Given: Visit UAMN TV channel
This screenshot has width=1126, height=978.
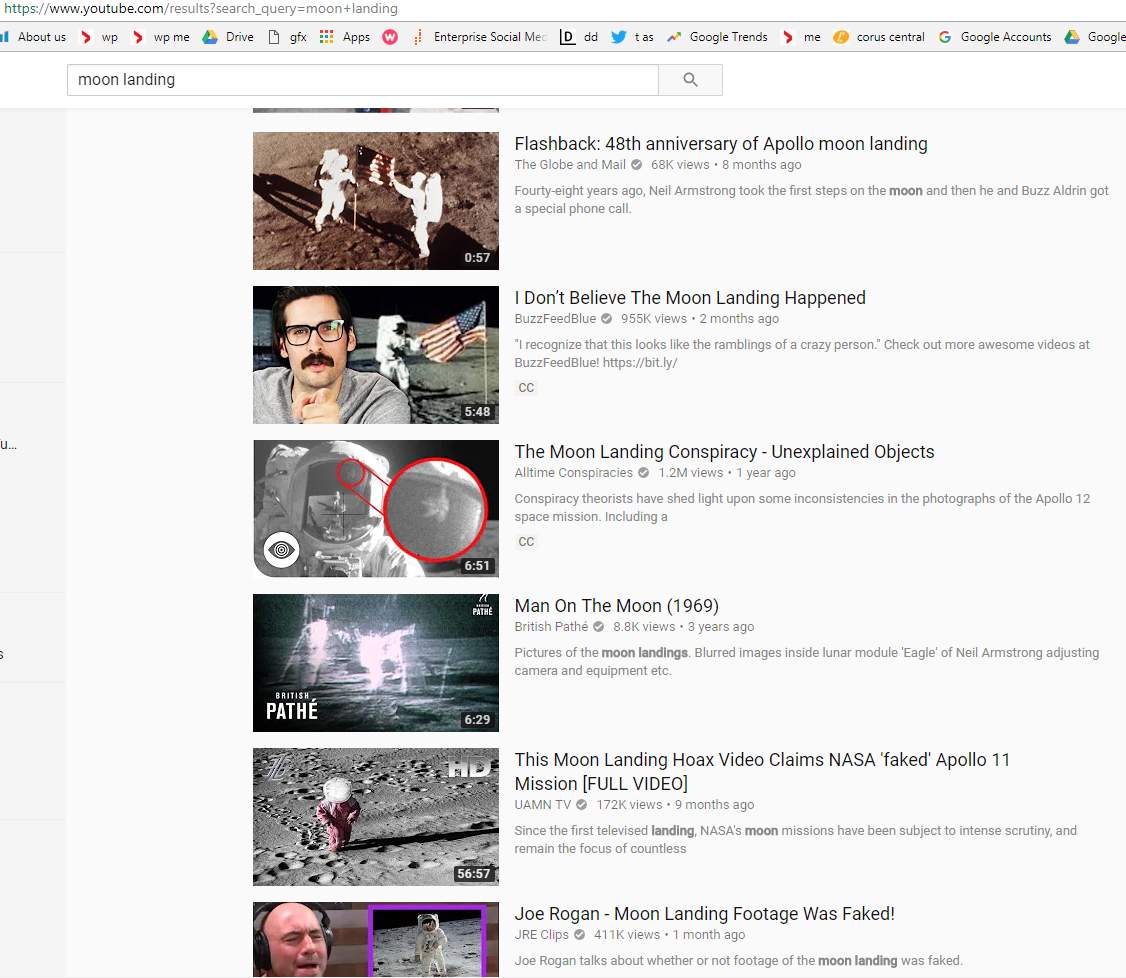Looking at the screenshot, I should click(x=543, y=804).
